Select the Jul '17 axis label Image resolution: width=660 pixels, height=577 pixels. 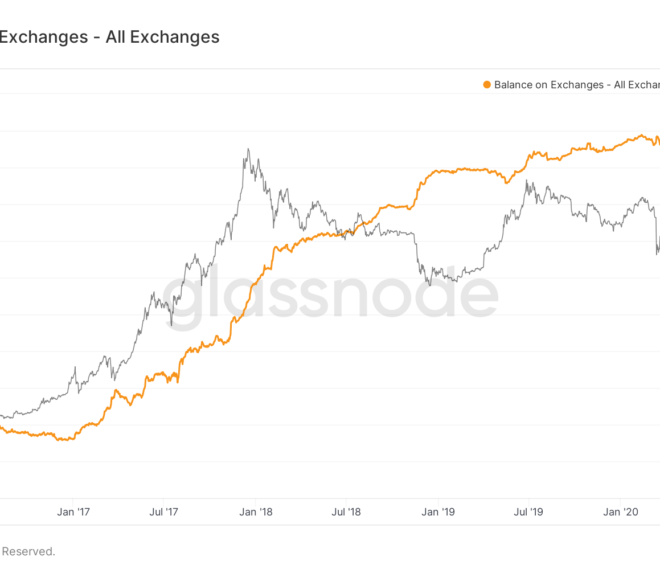[x=164, y=512]
